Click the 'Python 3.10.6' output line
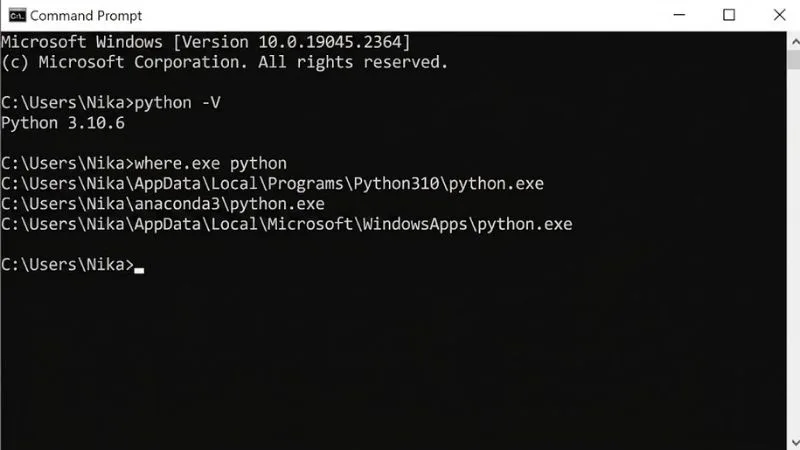800x450 pixels. click(x=63, y=123)
